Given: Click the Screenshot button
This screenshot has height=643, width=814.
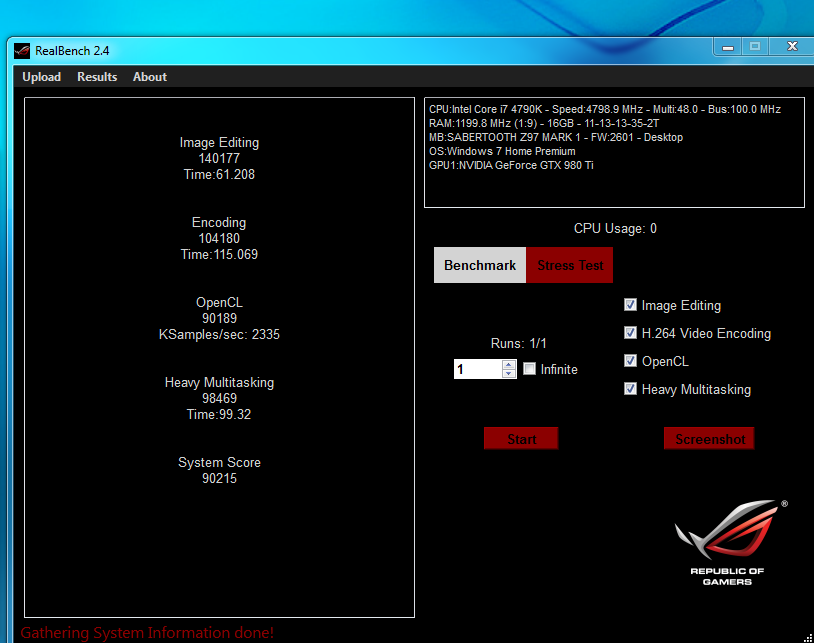Looking at the screenshot, I should point(709,439).
